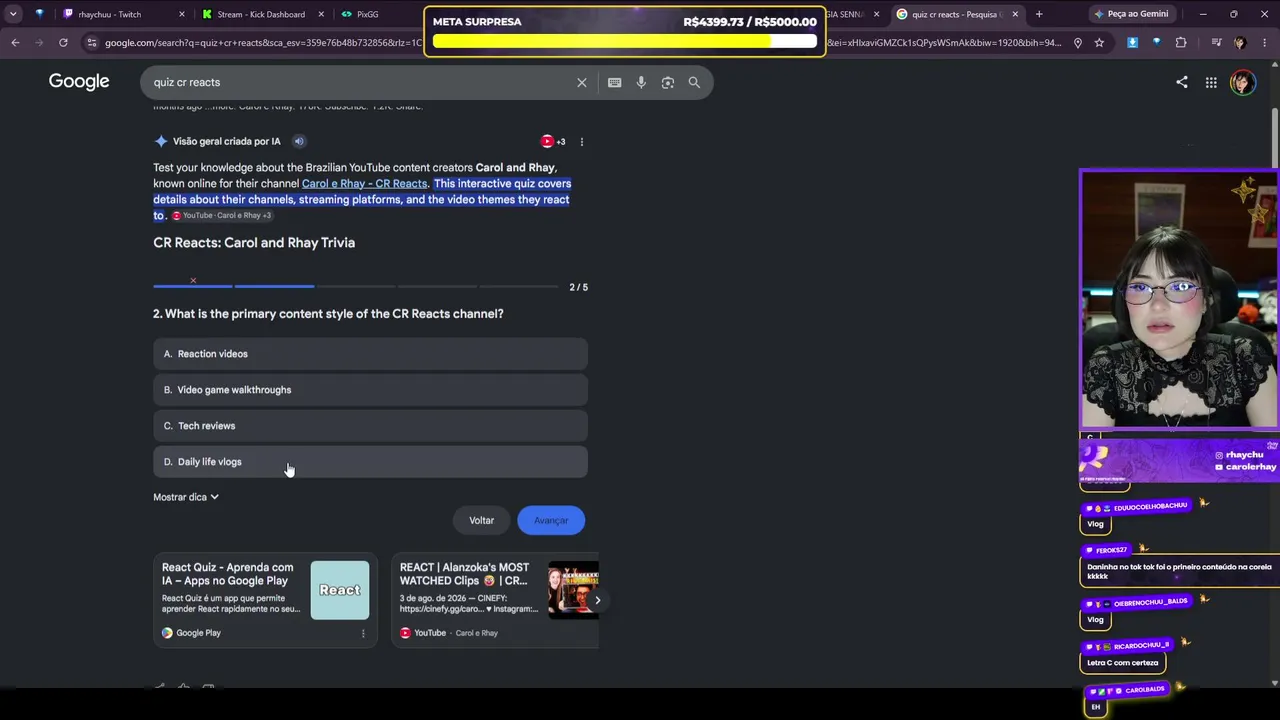Click the Meta Surpresa donation progress bar
This screenshot has width=1280, height=720.
(x=625, y=42)
